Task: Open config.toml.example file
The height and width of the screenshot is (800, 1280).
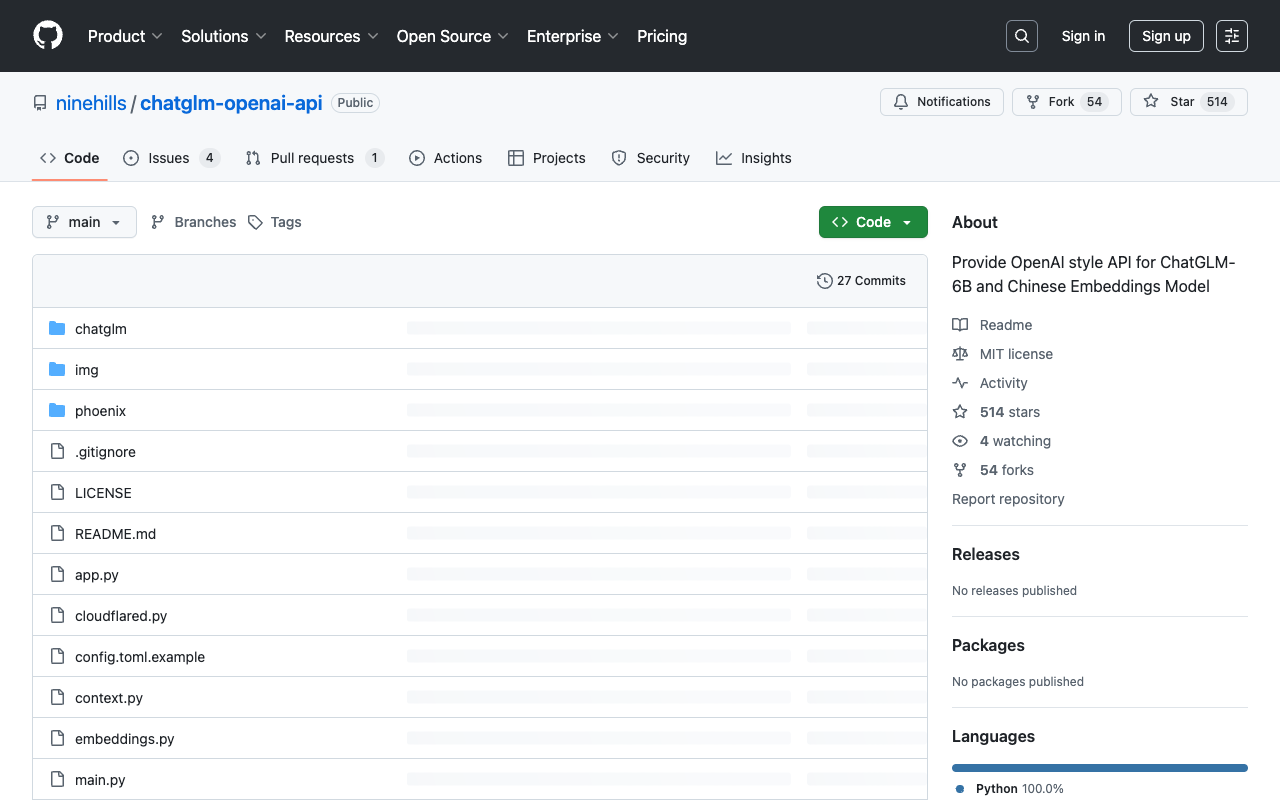Action: pos(140,657)
